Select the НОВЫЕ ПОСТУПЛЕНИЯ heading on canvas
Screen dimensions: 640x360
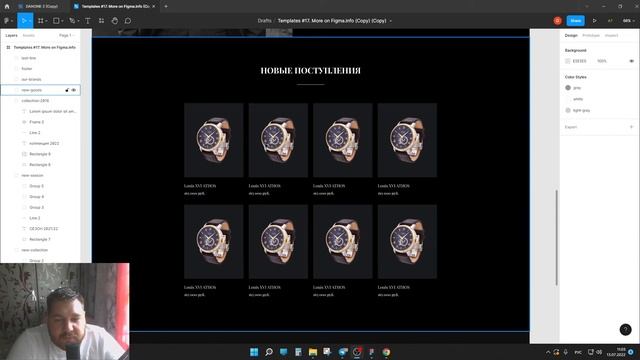[311, 71]
